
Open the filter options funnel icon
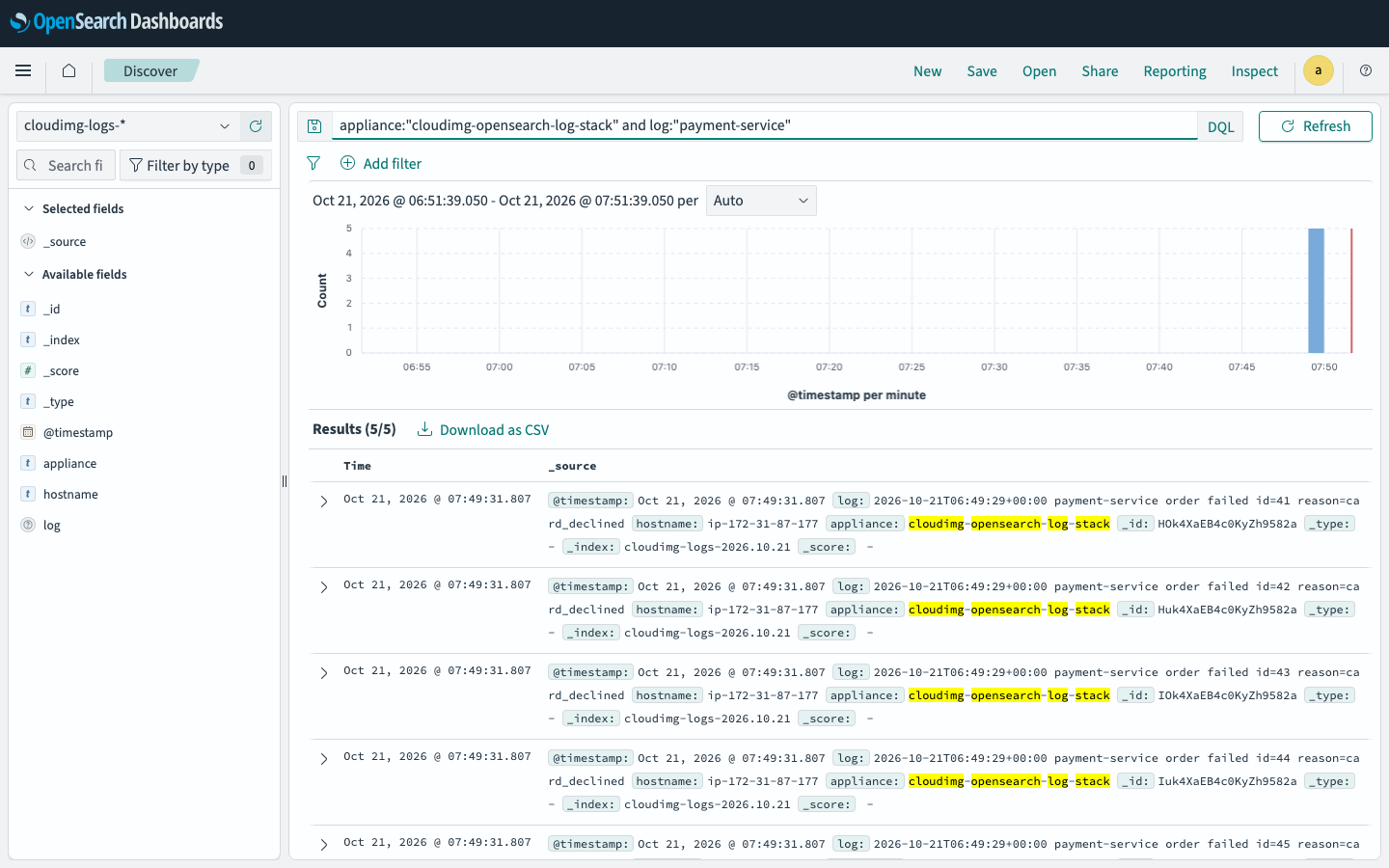coord(313,163)
